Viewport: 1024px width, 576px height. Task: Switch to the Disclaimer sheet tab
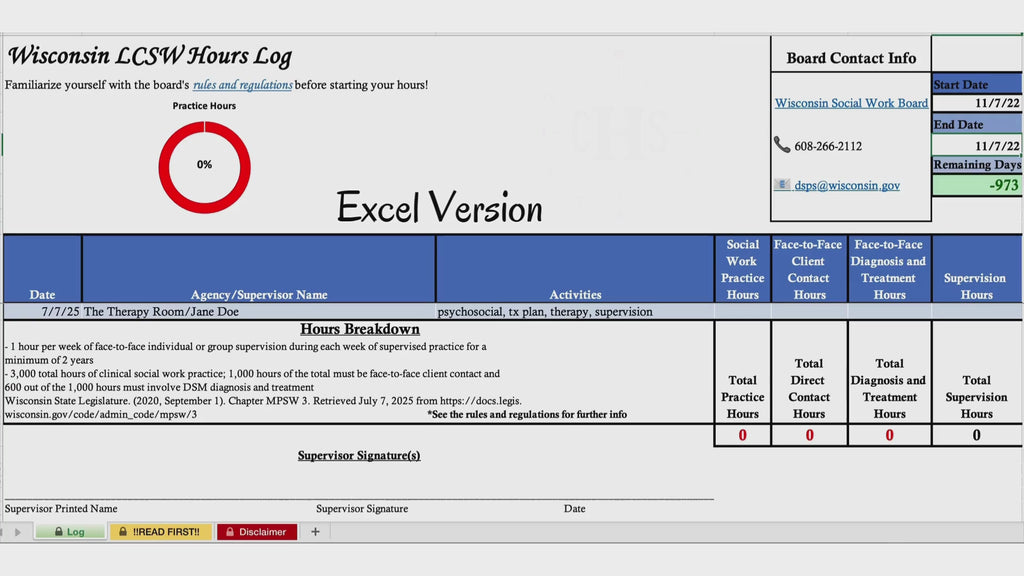(257, 532)
